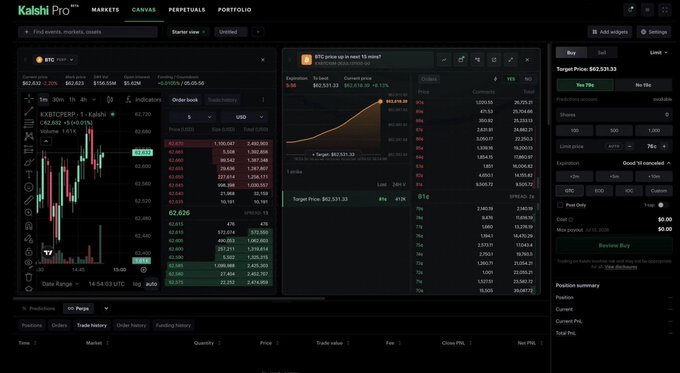The image size is (680, 373).
Task: Select the emoji sticker tool
Action: pos(29,187)
